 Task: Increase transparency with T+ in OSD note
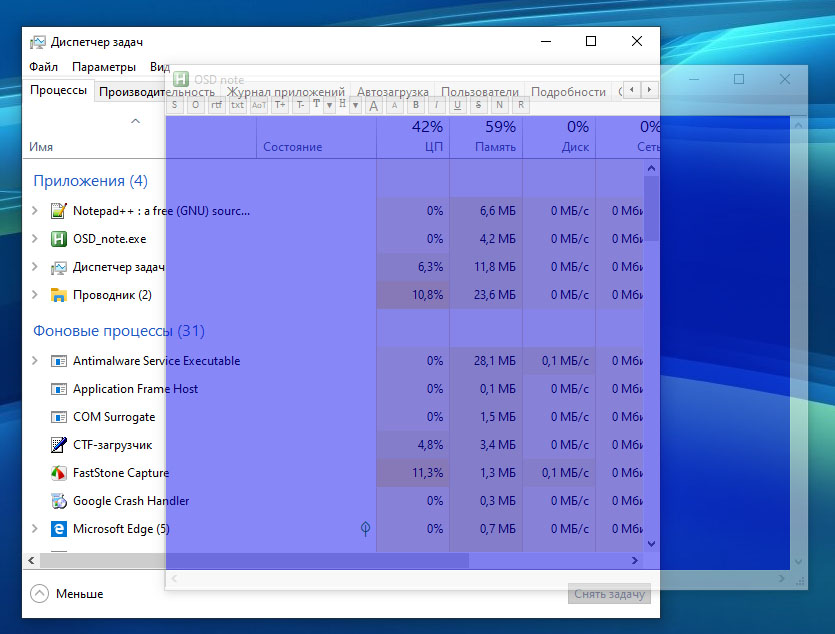[x=280, y=105]
